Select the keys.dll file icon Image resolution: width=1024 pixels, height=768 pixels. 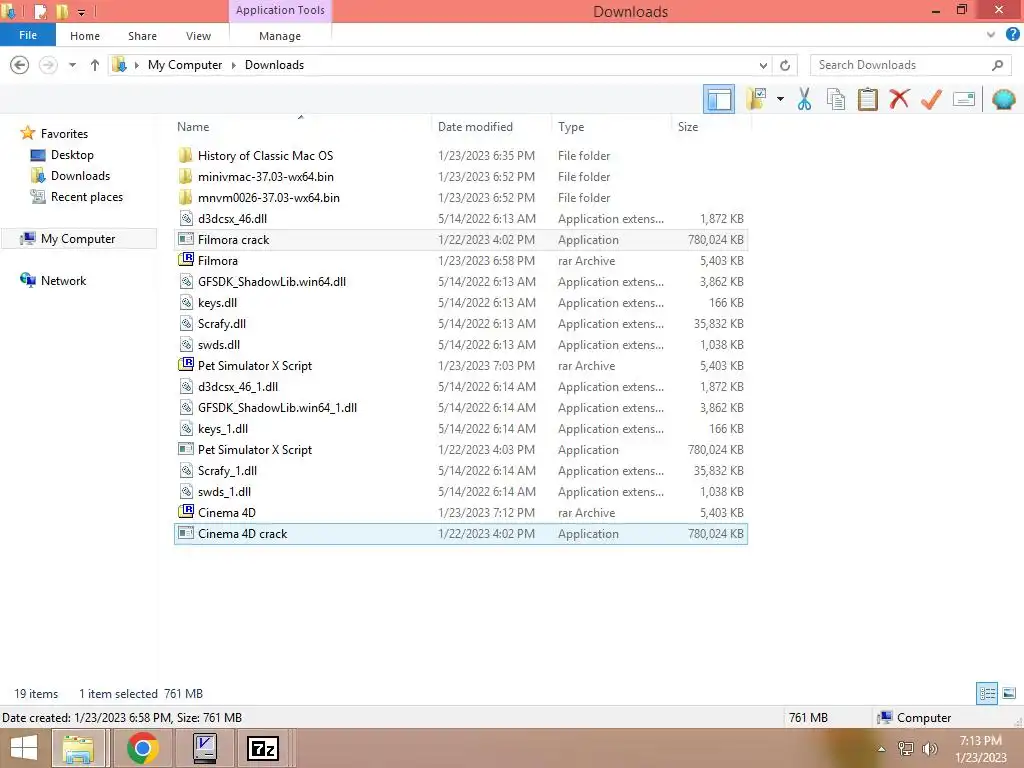point(186,302)
